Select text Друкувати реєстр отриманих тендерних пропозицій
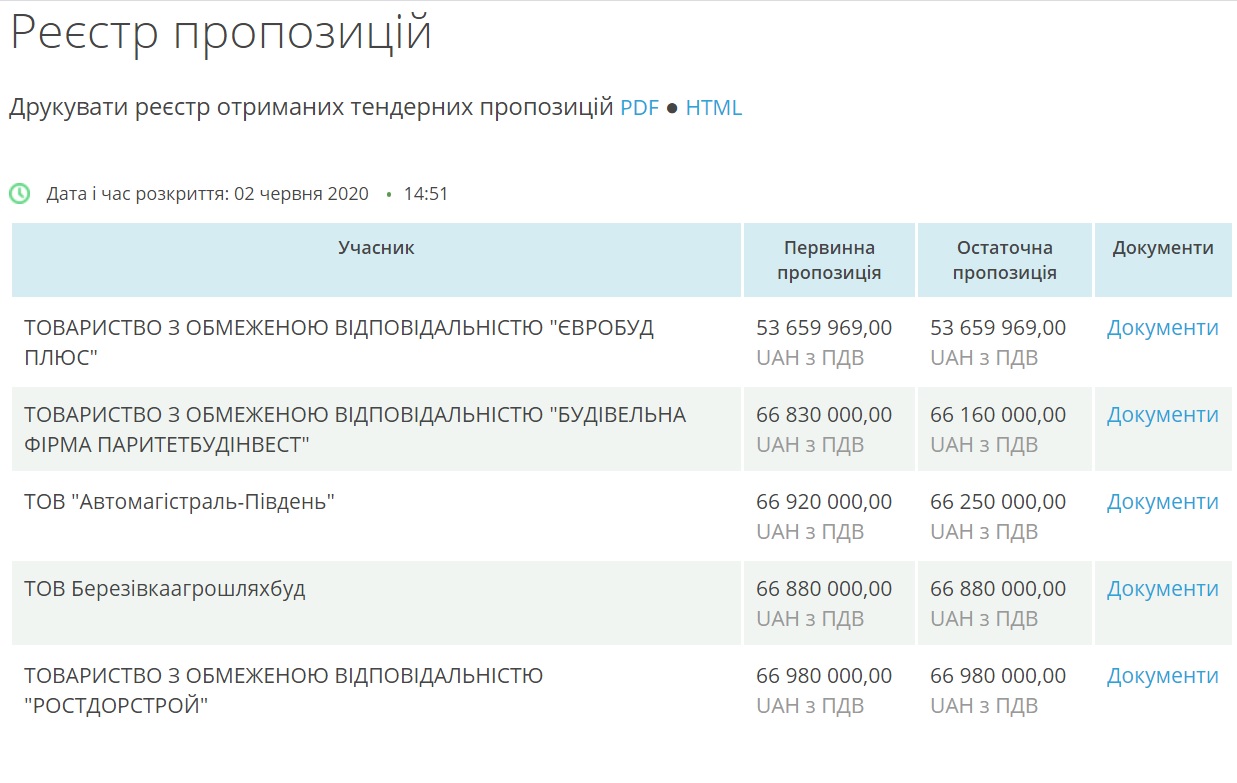 [x=311, y=108]
